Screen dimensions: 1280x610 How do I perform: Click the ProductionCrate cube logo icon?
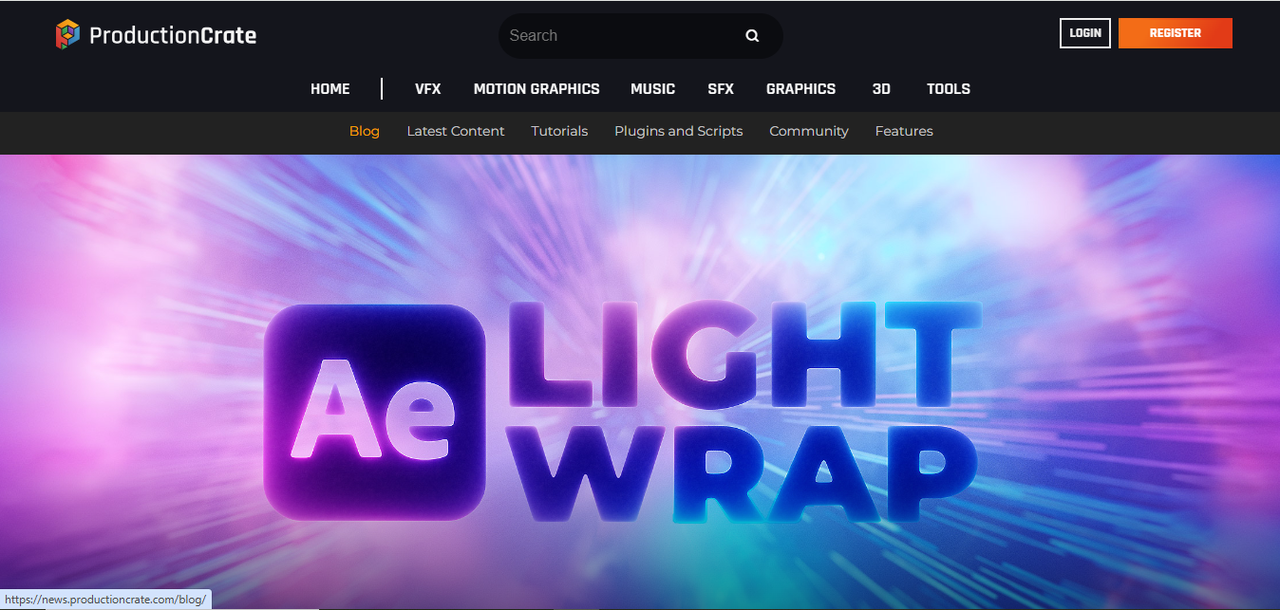pyautogui.click(x=67, y=35)
